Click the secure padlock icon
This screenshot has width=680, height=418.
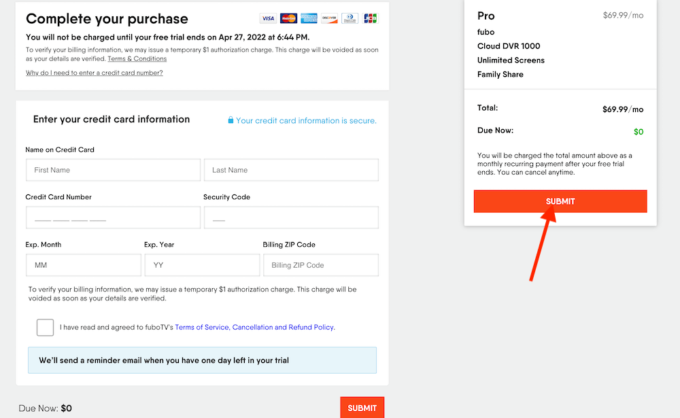[231, 120]
